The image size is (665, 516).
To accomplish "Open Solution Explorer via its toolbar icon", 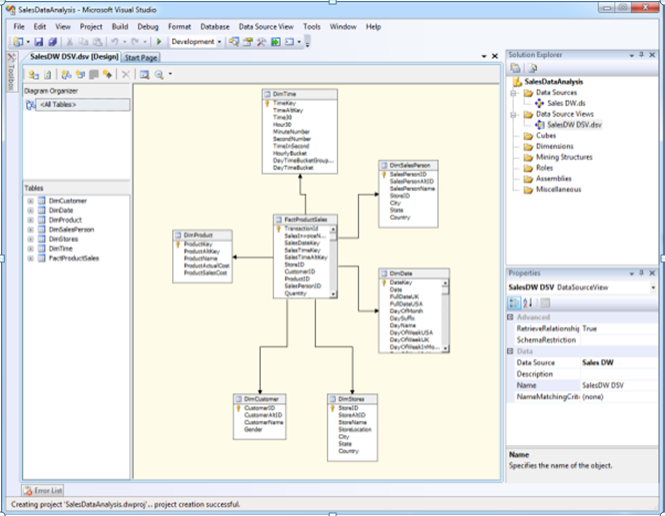I will 234,42.
